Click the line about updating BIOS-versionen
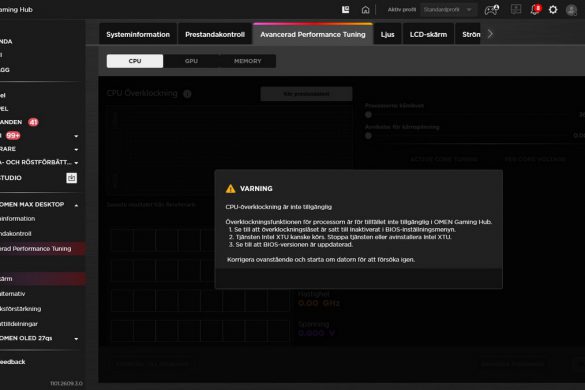 (x=291, y=244)
